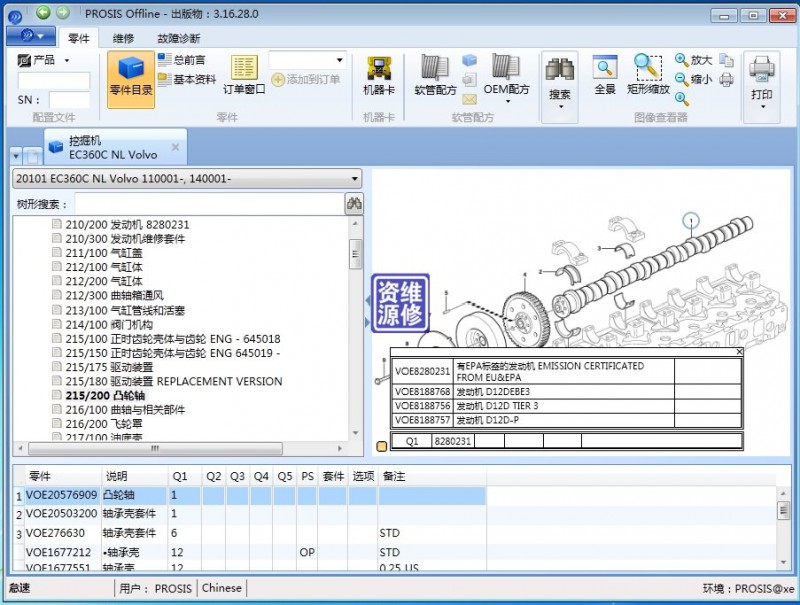Image resolution: width=800 pixels, height=605 pixels.
Task: Click the yellow note icon under the diagram
Action: [x=382, y=446]
